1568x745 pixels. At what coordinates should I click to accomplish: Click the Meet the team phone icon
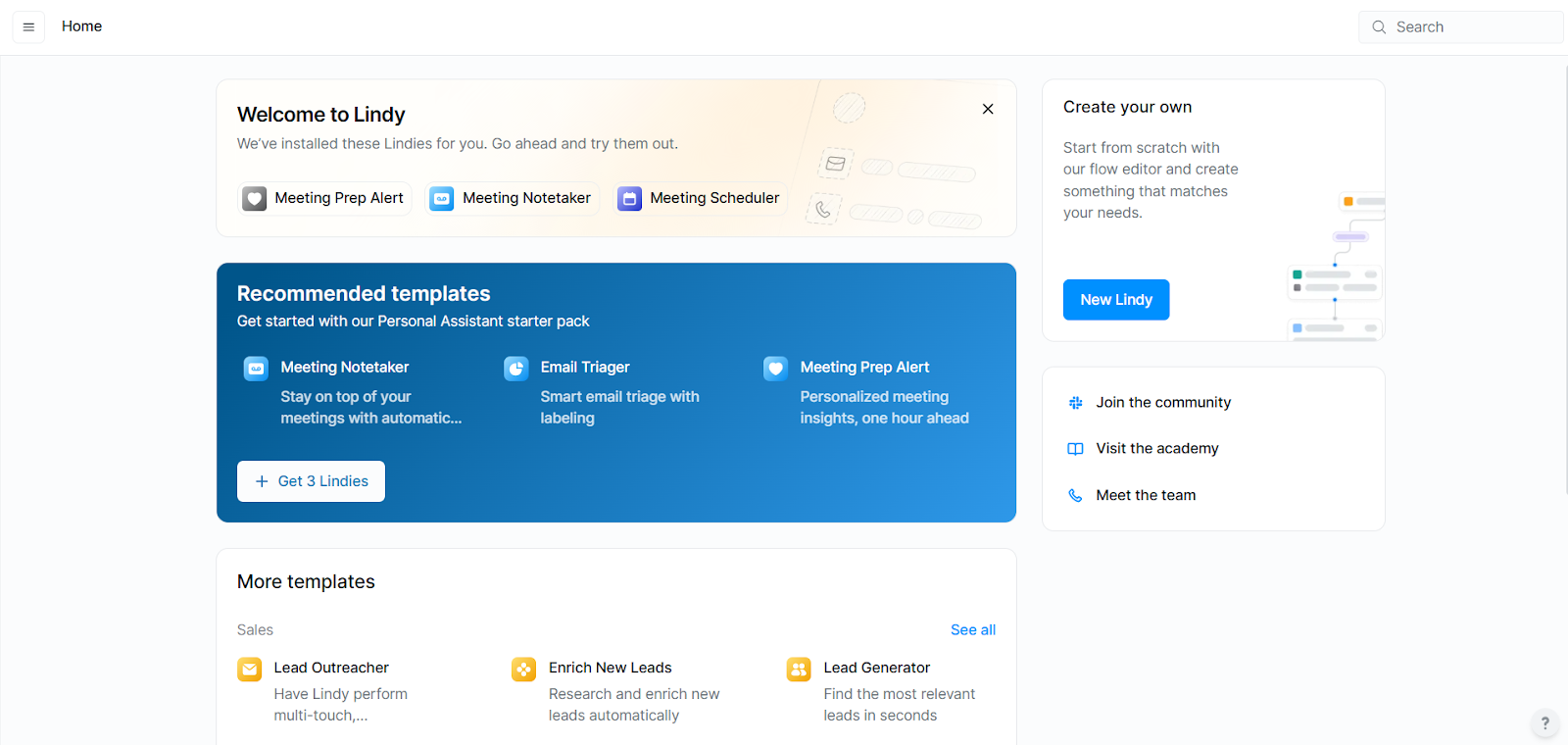coord(1075,496)
